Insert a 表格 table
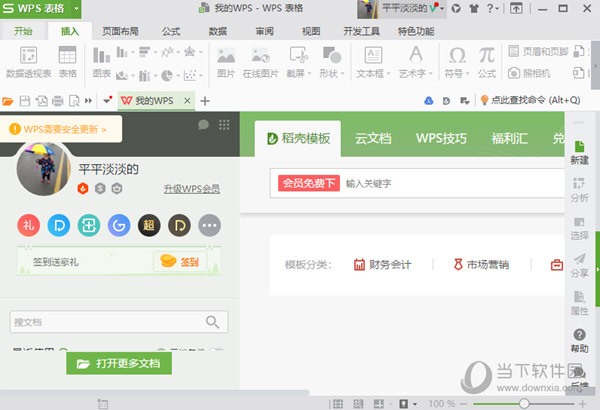The height and width of the screenshot is (410, 600). (x=67, y=62)
